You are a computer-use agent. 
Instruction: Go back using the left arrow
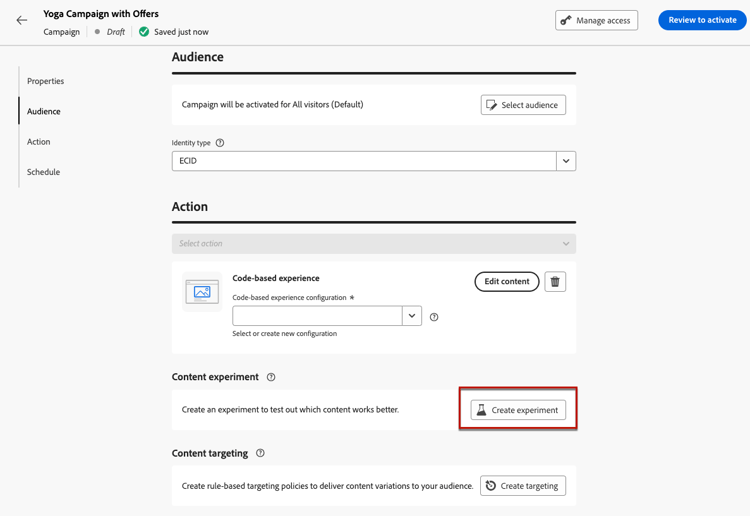tap(22, 20)
